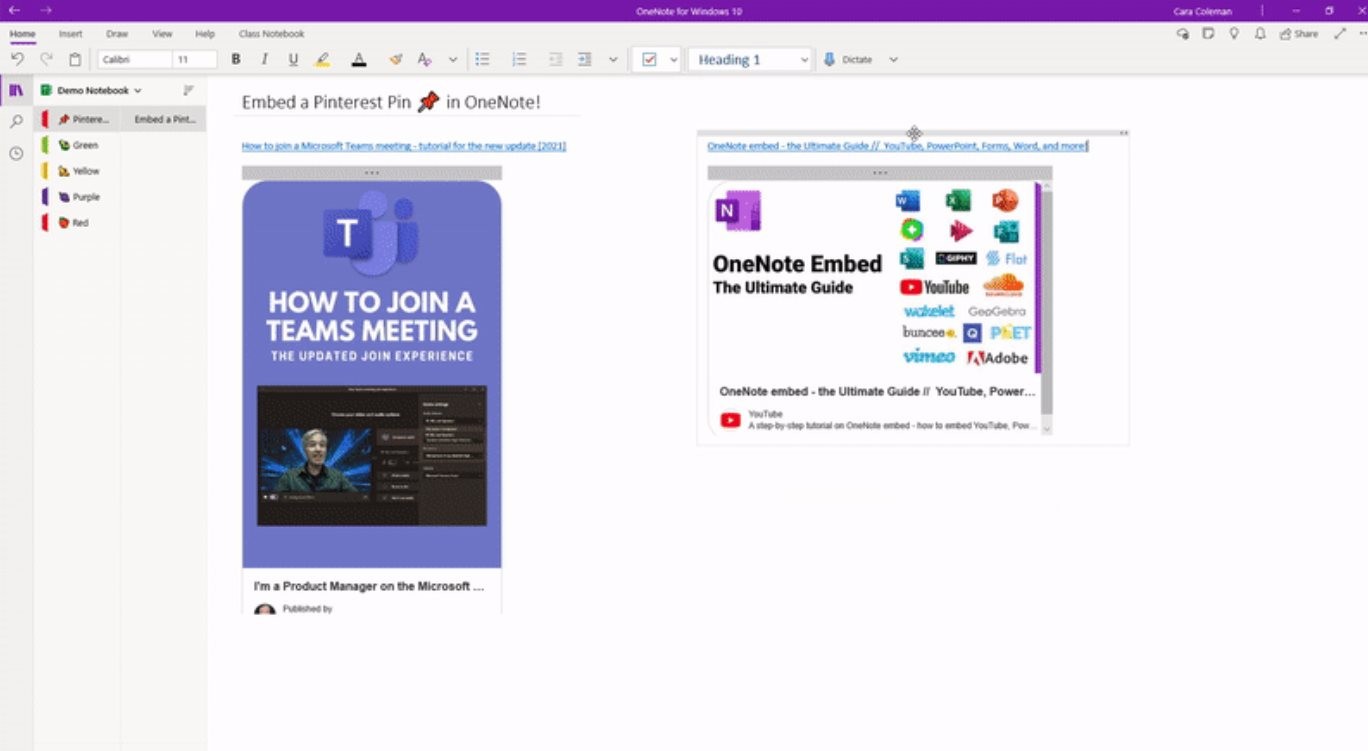
Task: Open the OneNote embed Ultimate Guide link
Action: click(x=896, y=146)
